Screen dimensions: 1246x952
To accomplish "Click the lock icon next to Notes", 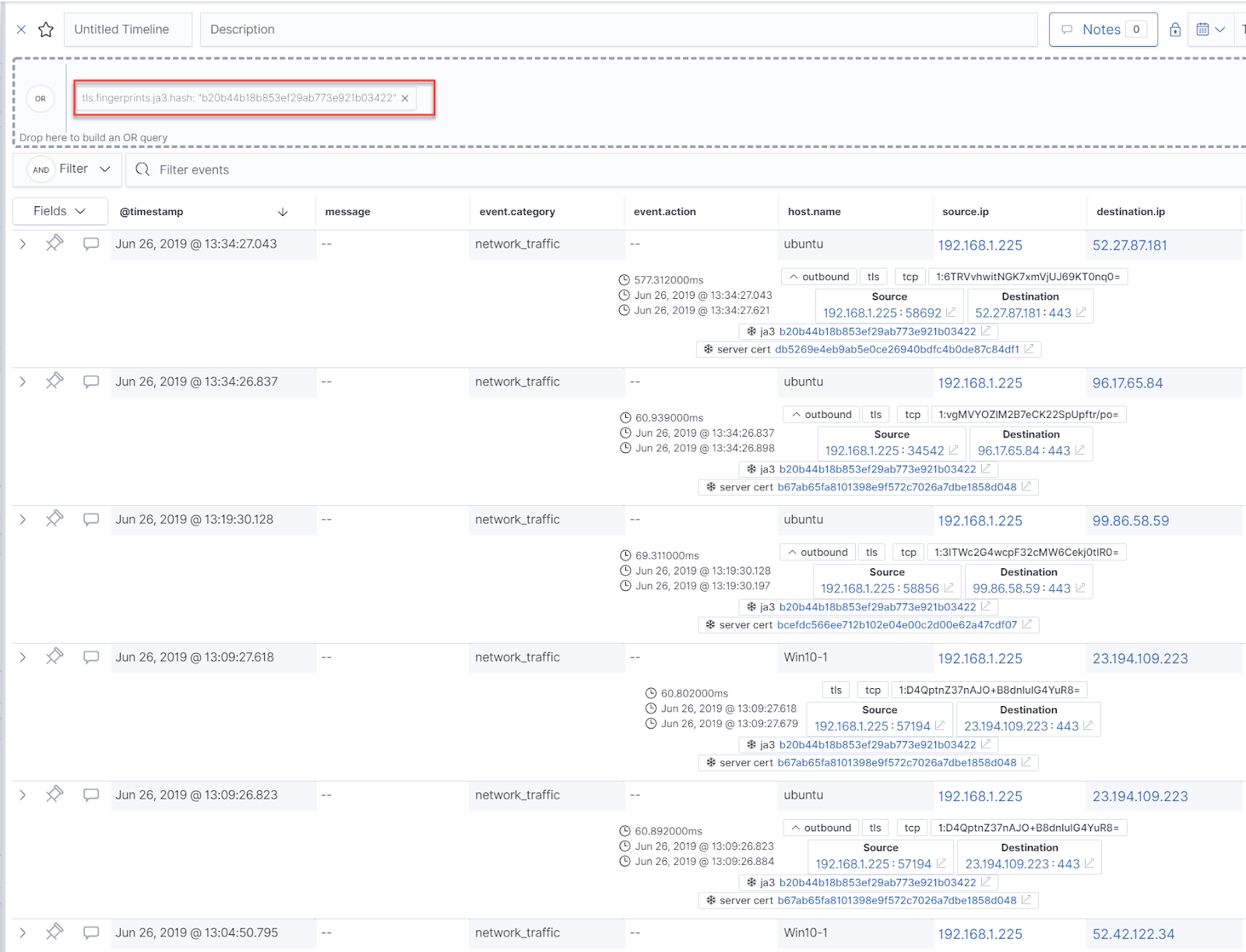I will pos(1175,30).
